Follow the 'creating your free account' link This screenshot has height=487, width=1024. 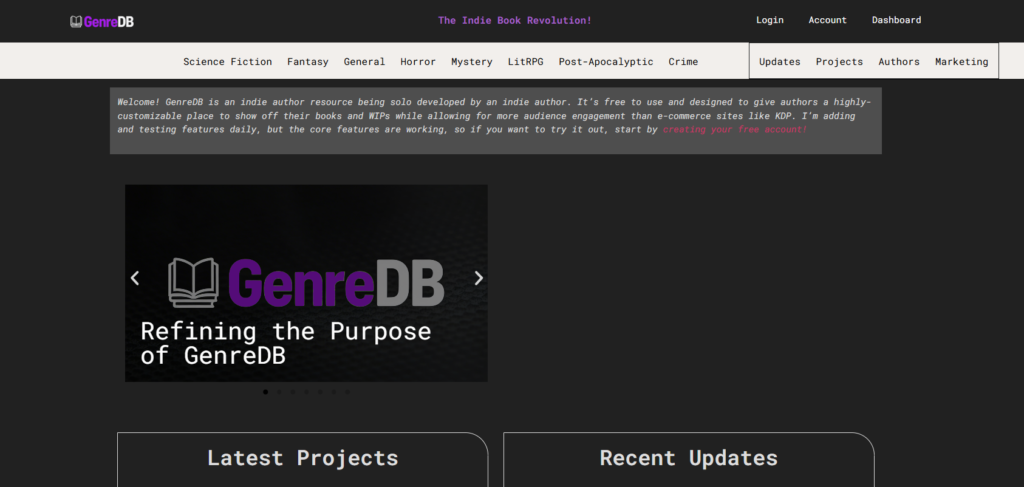click(734, 130)
